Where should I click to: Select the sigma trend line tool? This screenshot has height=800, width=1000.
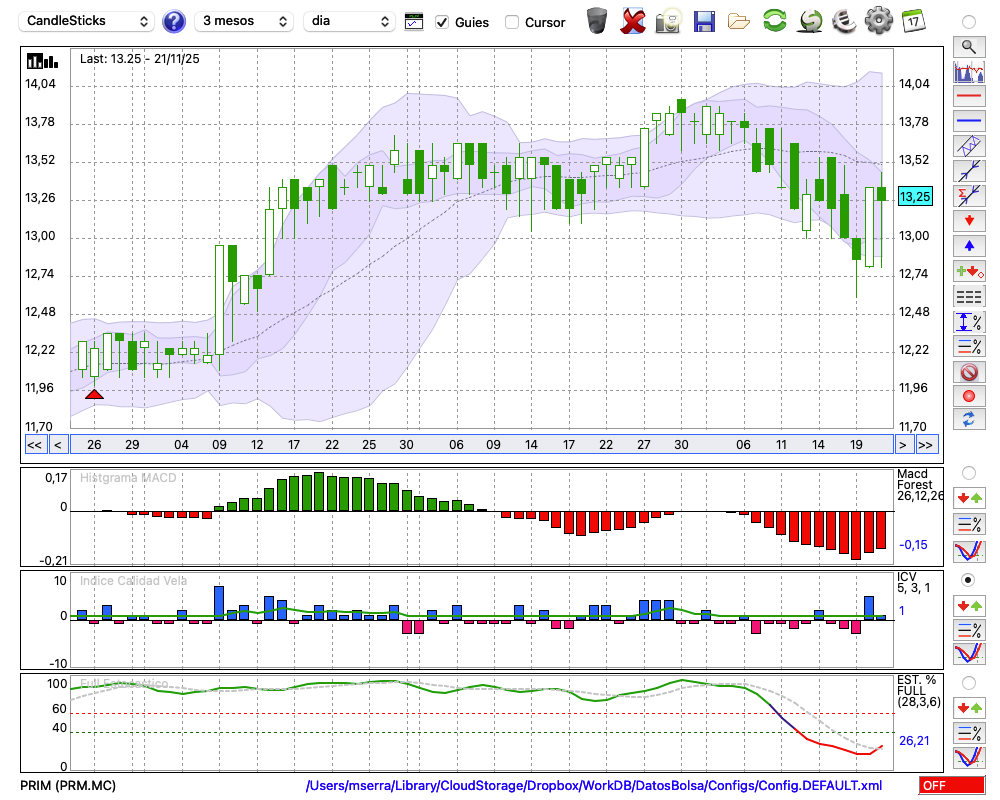[969, 196]
